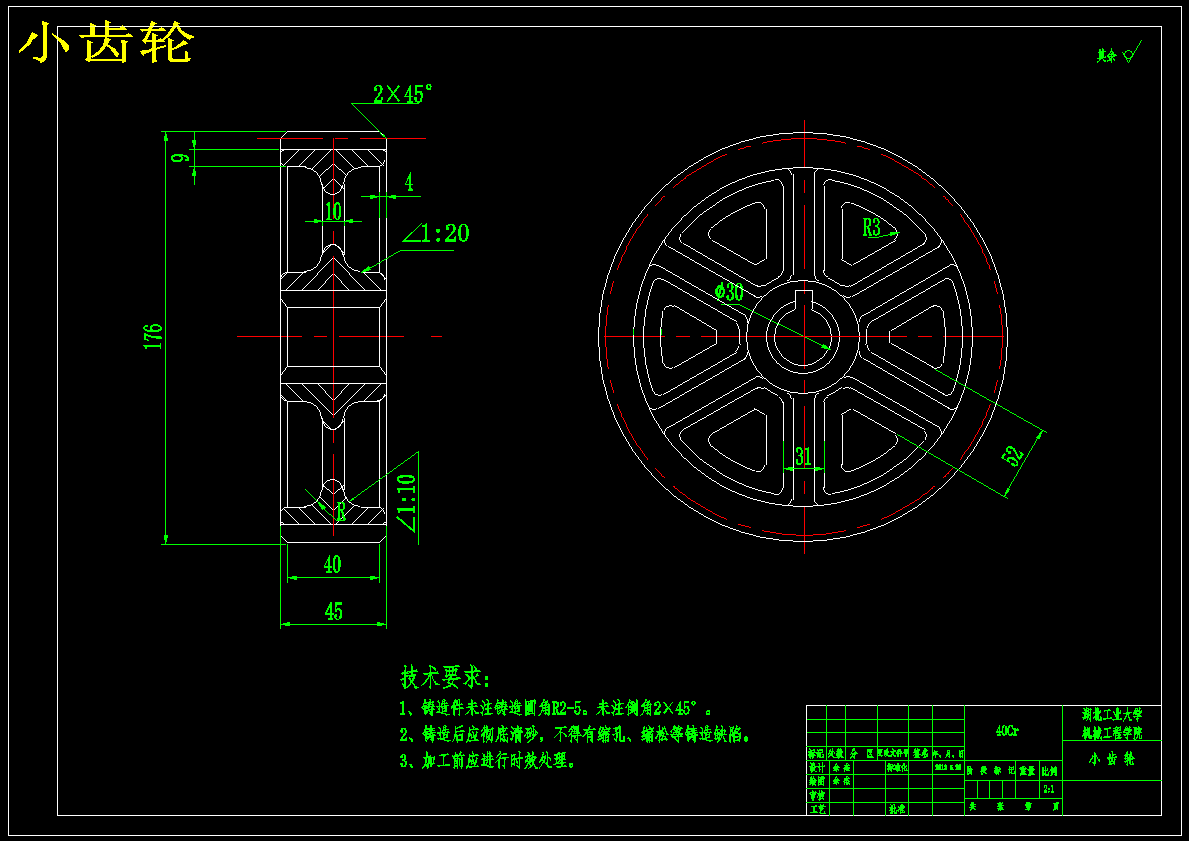Select the 小齿轮 name in title block
Image resolution: width=1189 pixels, height=841 pixels.
(1112, 759)
